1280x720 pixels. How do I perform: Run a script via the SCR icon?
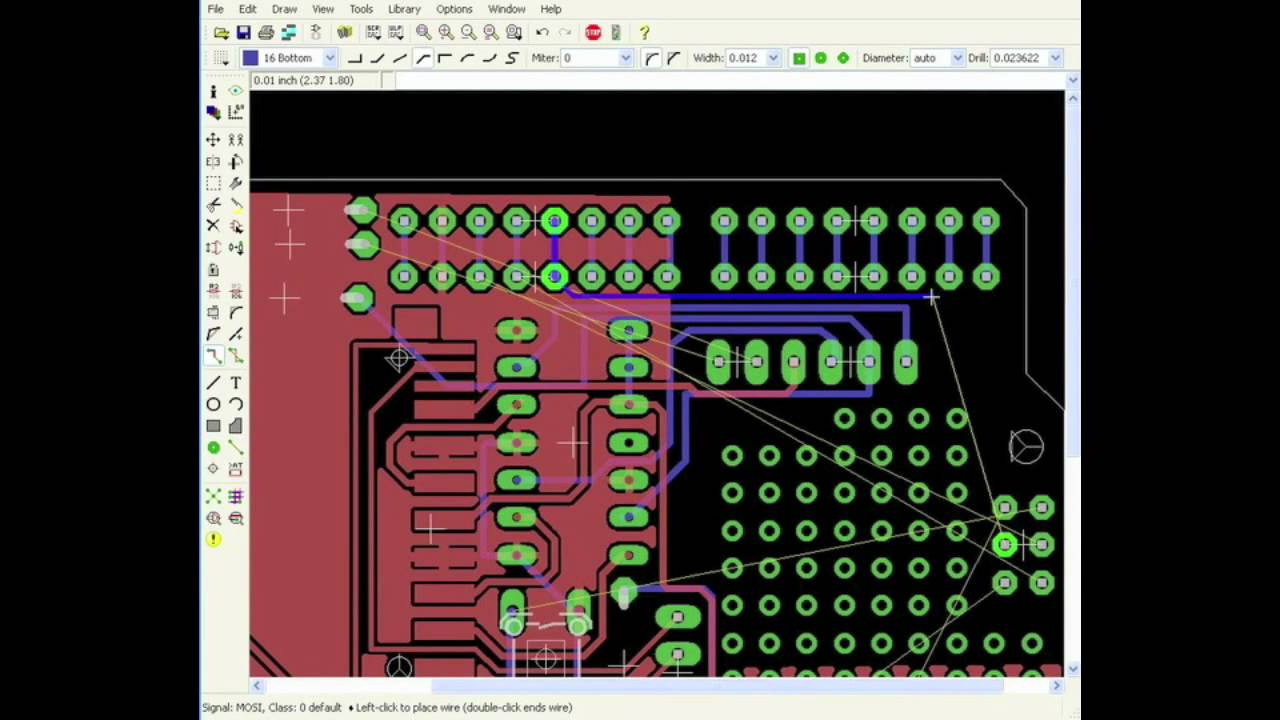tap(373, 33)
